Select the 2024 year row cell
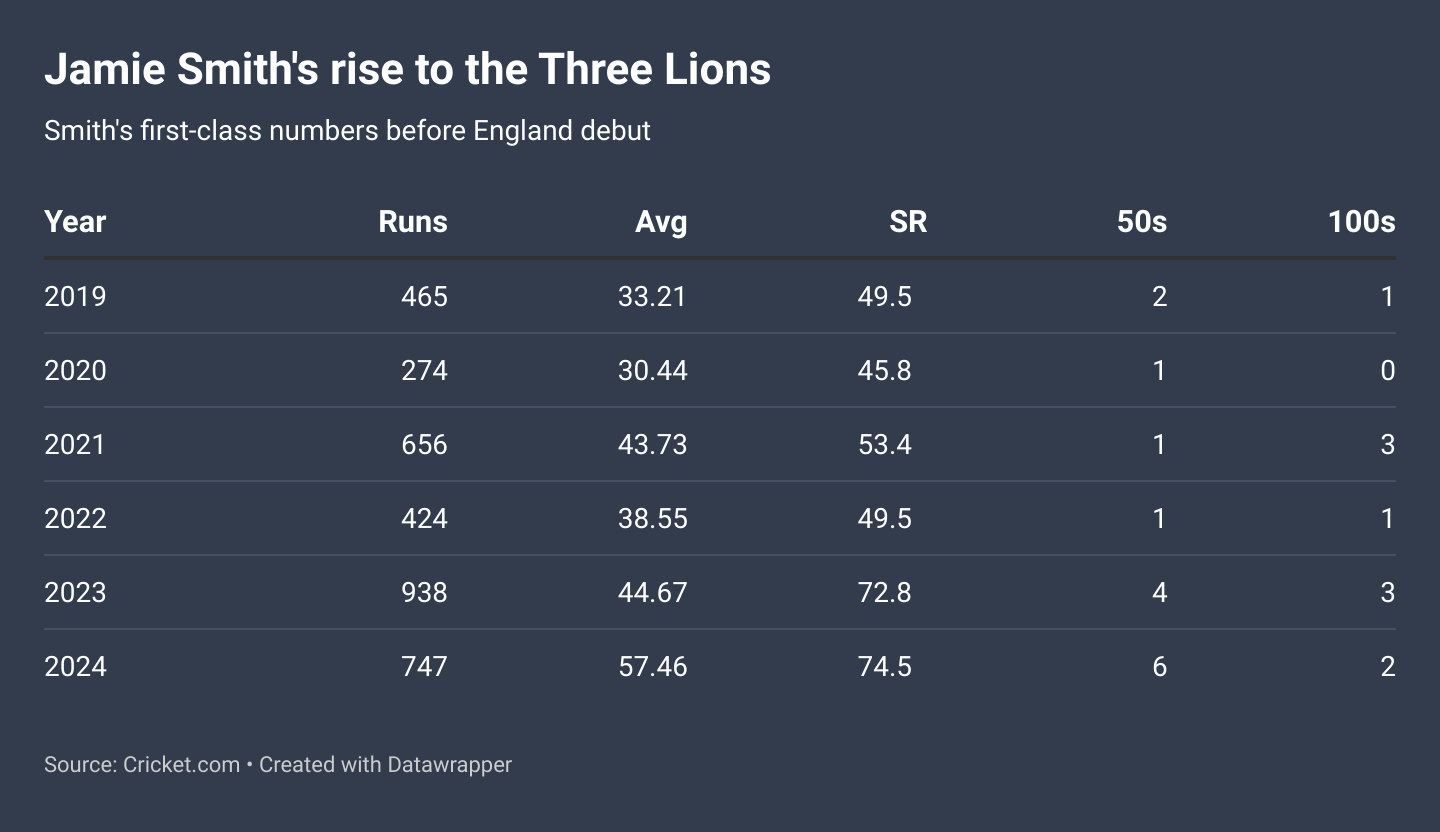The image size is (1440, 832). [x=75, y=667]
